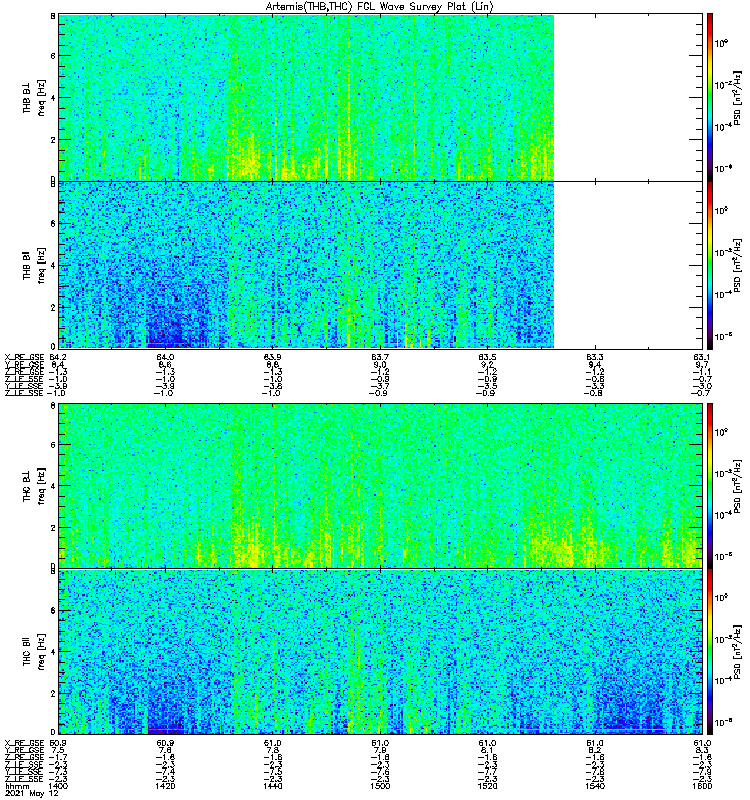
Task: Click 'PSD [nT²/Hz]' label of THB B∥ colorbar
Action: [737, 265]
